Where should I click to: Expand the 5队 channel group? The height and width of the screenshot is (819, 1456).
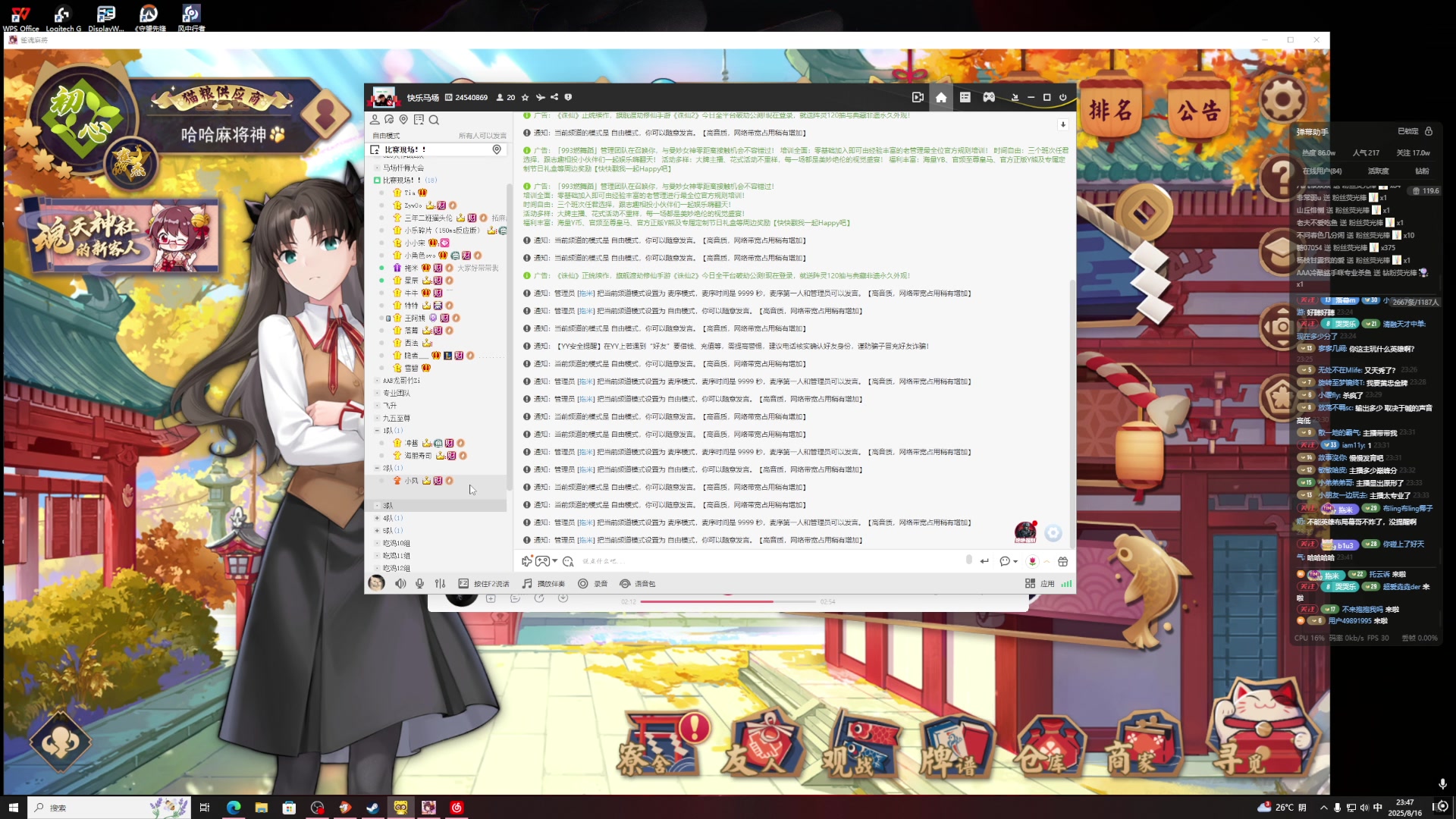377,530
